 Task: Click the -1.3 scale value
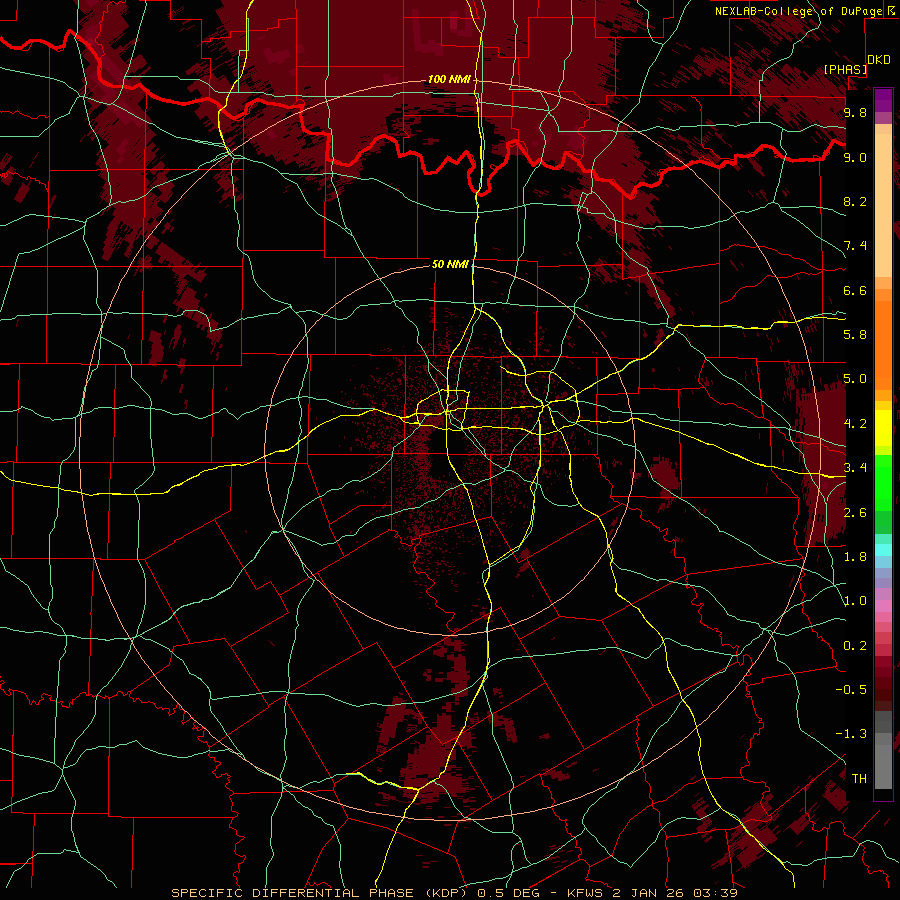(x=851, y=734)
